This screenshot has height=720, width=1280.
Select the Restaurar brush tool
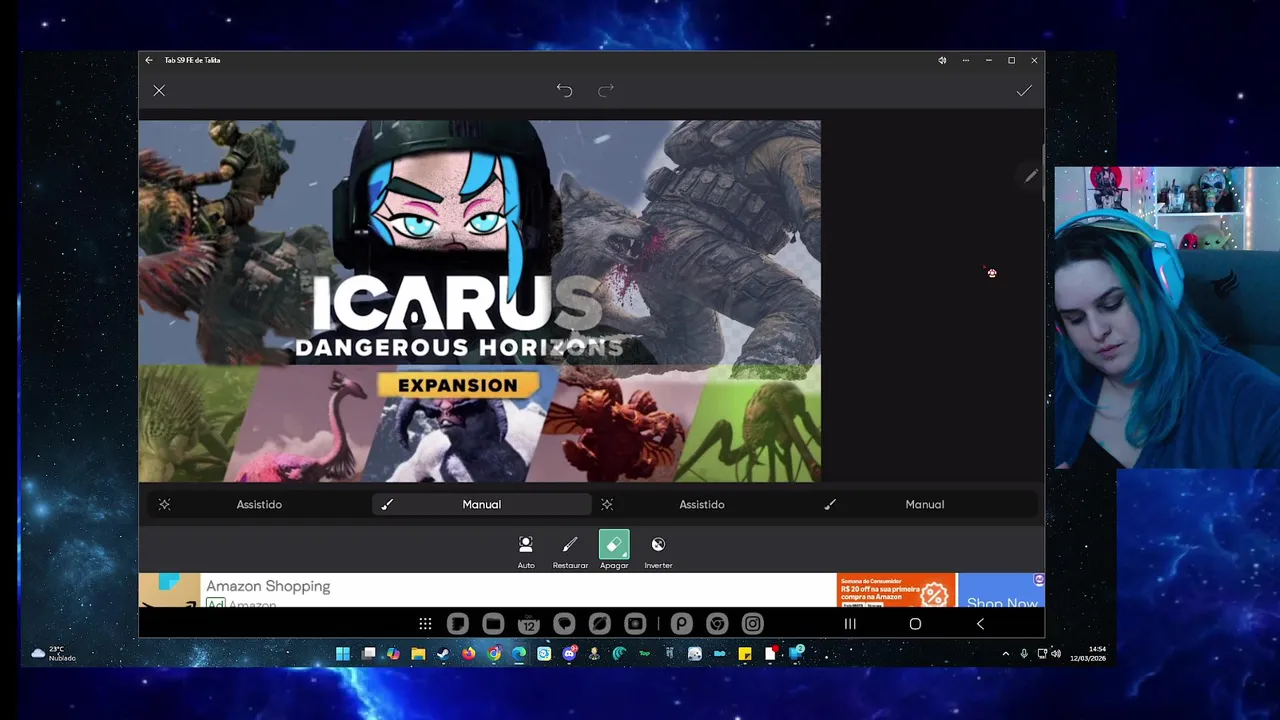point(570,552)
